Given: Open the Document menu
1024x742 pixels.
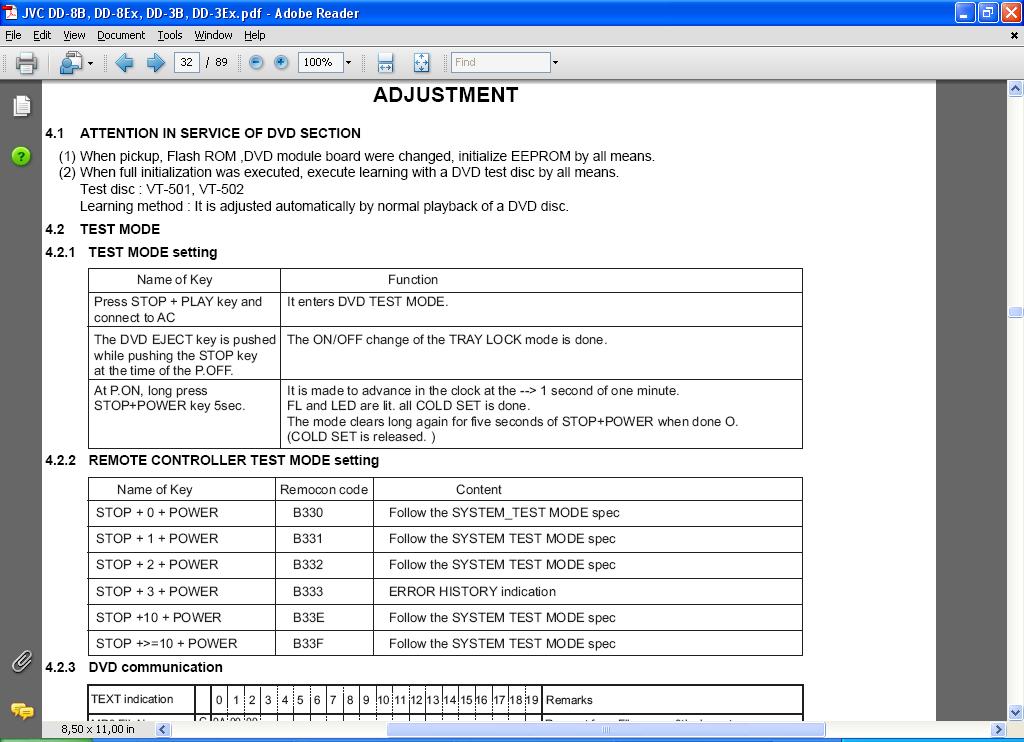Looking at the screenshot, I should 121,35.
